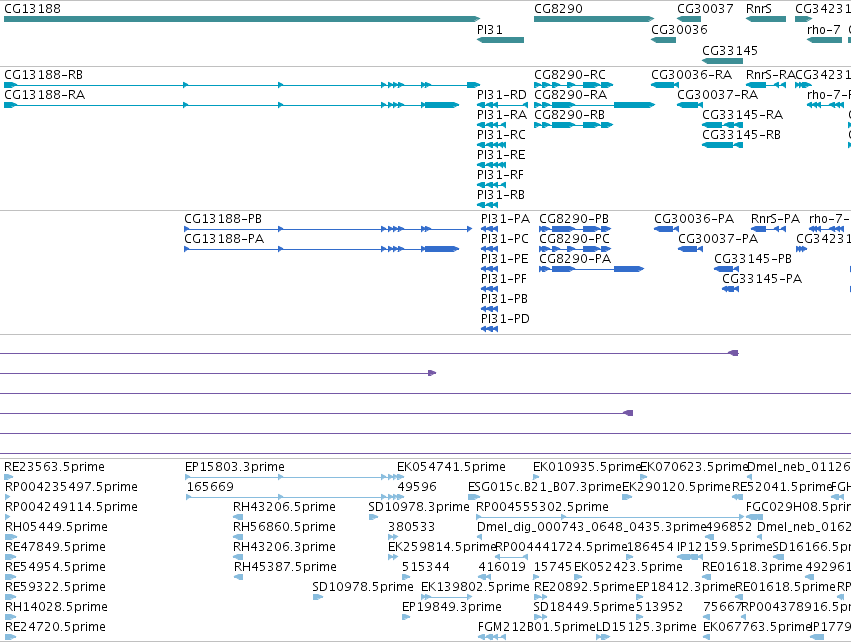The image size is (851, 642).
Task: Click protein RnrS-PA
Action: click(x=769, y=229)
